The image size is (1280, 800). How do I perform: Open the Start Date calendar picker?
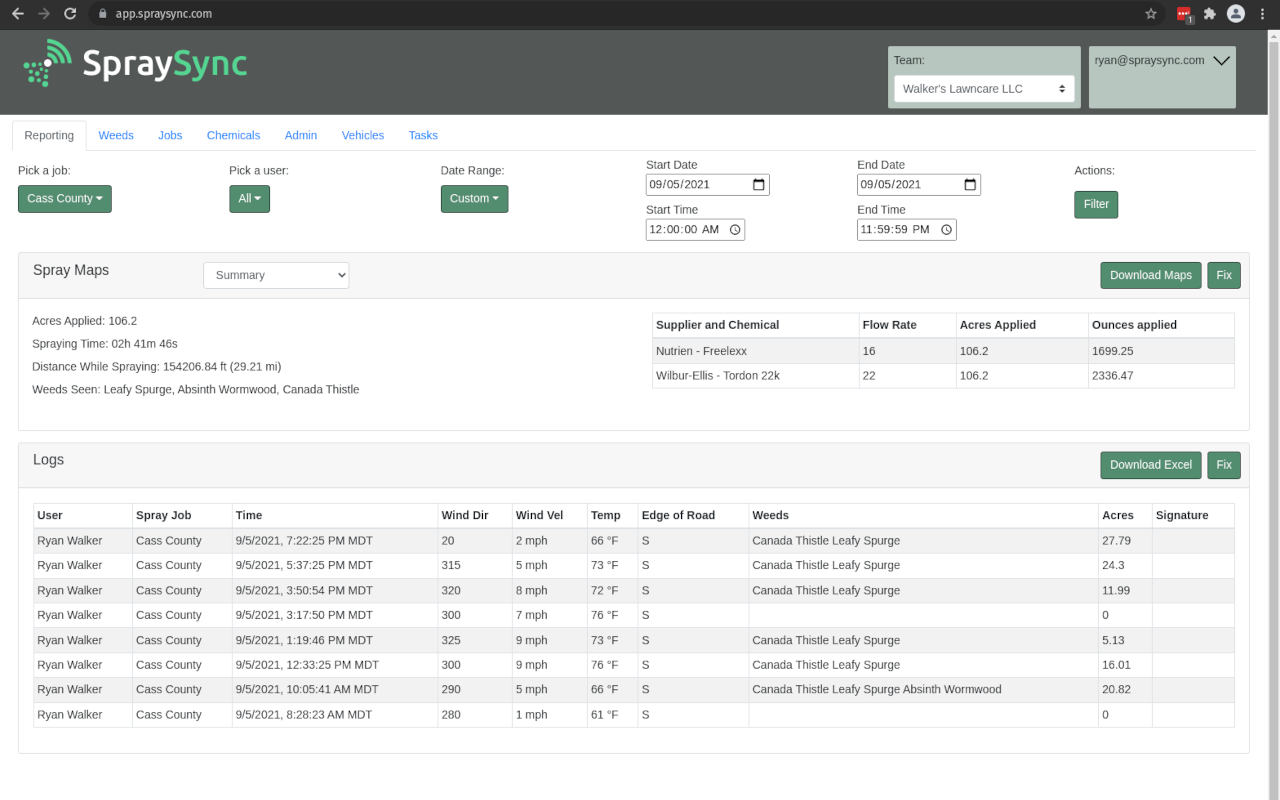click(x=757, y=184)
